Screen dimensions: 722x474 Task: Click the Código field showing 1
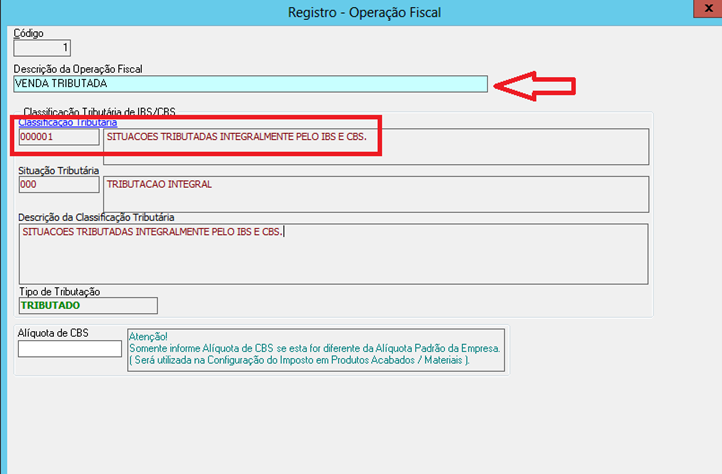(42, 47)
